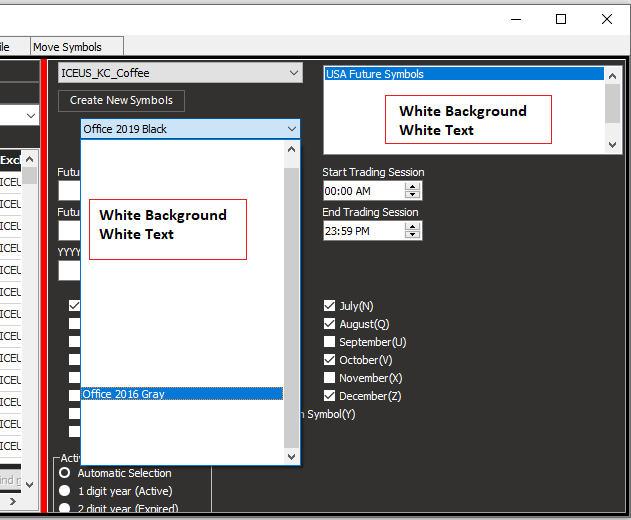Click the End Trading Session time field
Viewport: 631px width, 520px height.
(x=364, y=231)
